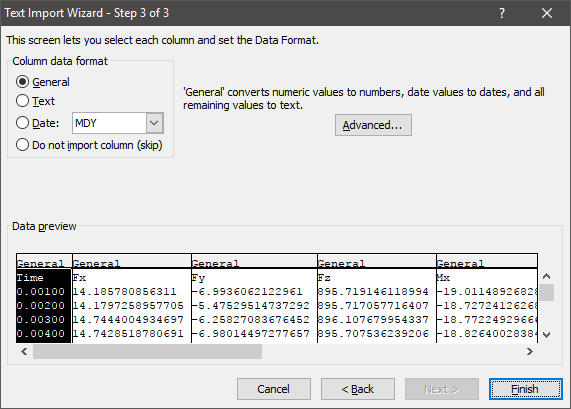Open the Advanced settings button
The height and width of the screenshot is (409, 571).
[x=373, y=125]
